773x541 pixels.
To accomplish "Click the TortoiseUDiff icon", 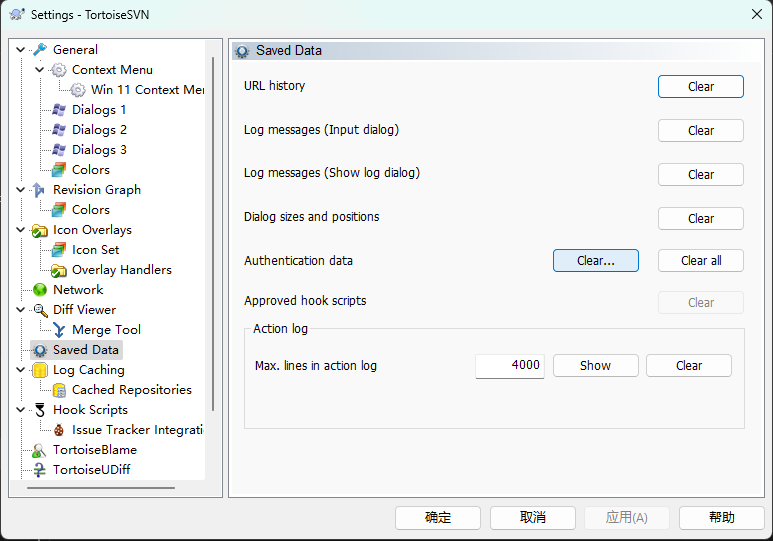I will point(39,470).
